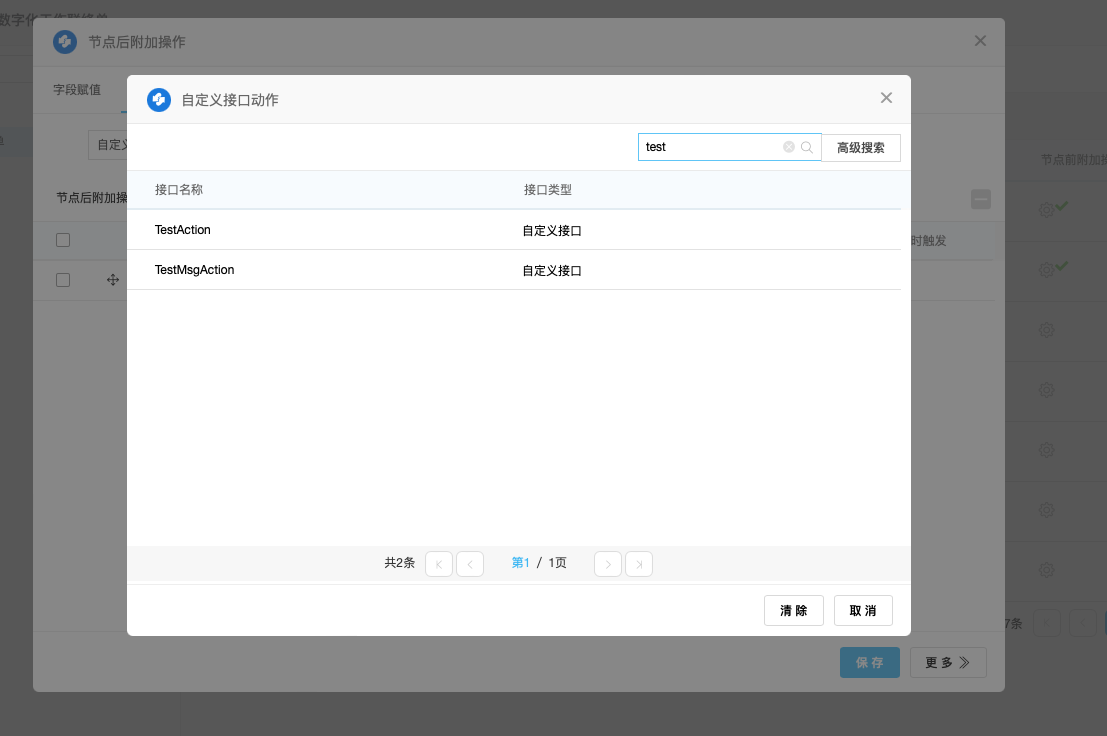
Task: Click the first gear icon with green check
Action: [1046, 210]
